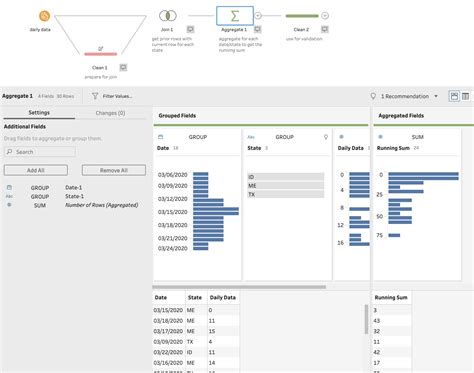This screenshot has height=373, width=474.
Task: Click the description icon beside Clean 1
Action: (123, 68)
